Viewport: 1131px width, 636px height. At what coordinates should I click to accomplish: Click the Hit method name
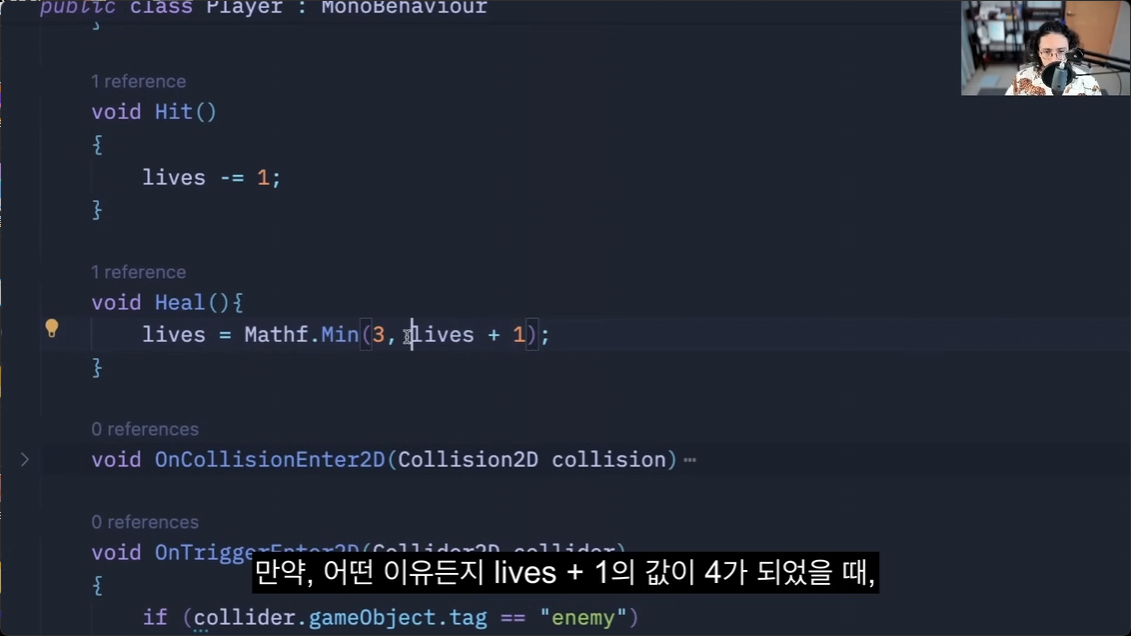[174, 112]
